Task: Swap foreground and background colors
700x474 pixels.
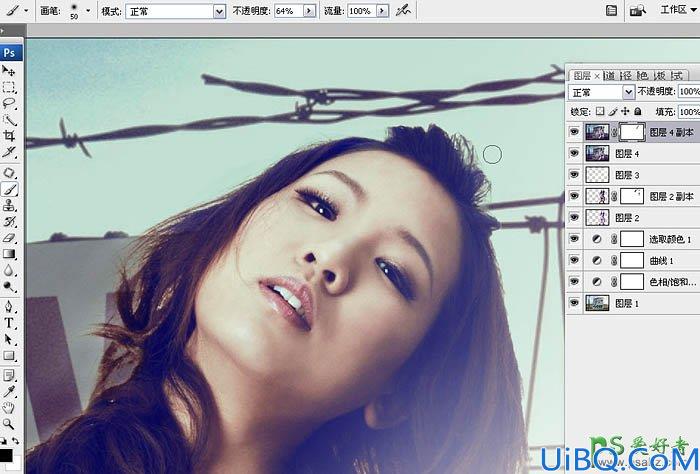Action: tap(16, 441)
